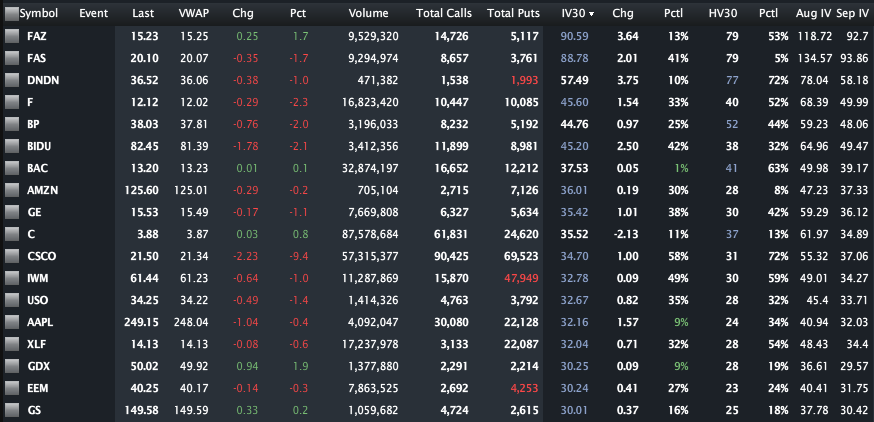Click GDX's green change 0.94
874x422 pixels.
pyautogui.click(x=247, y=366)
